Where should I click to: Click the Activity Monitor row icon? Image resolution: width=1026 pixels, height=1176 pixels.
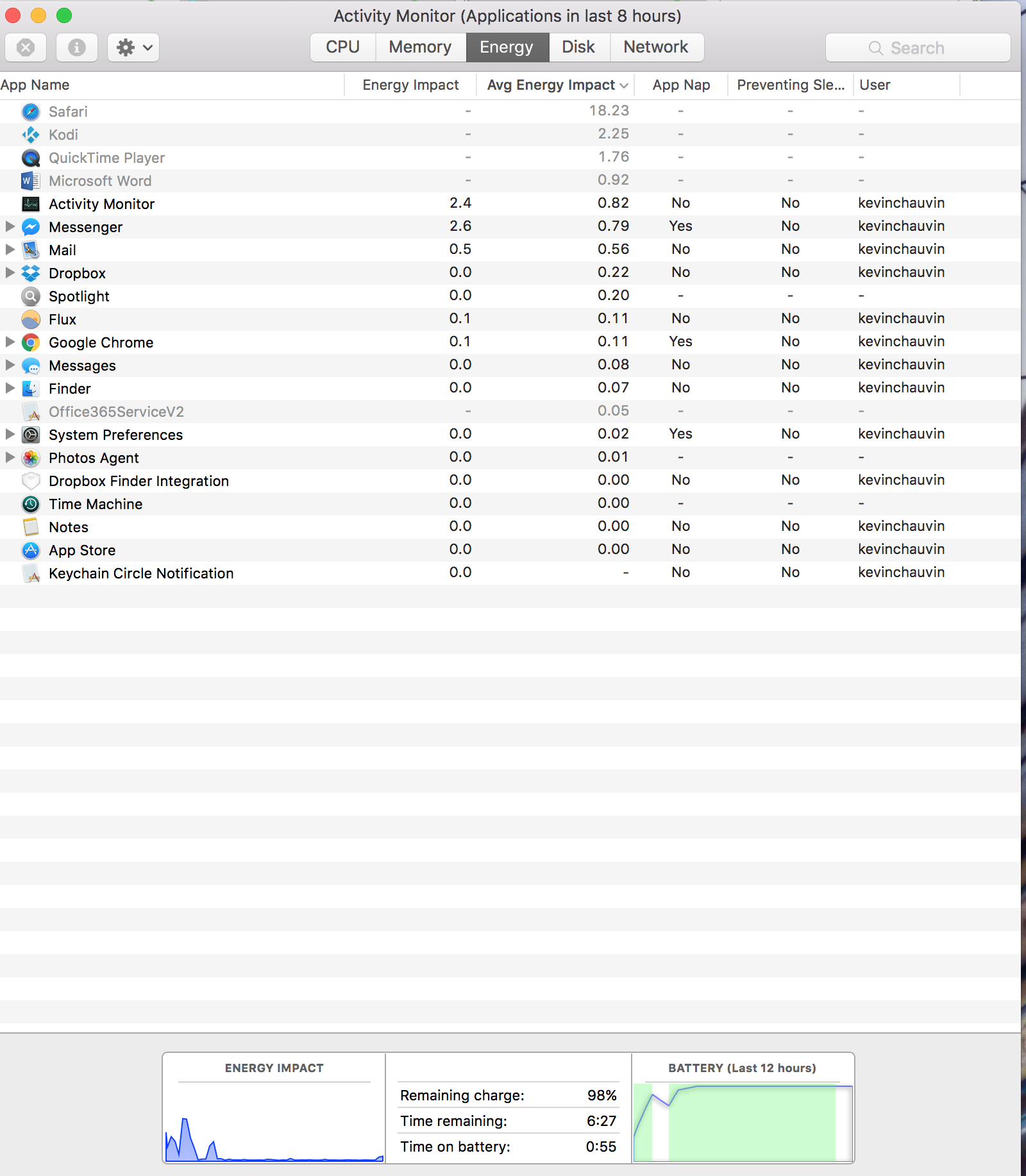tap(31, 204)
